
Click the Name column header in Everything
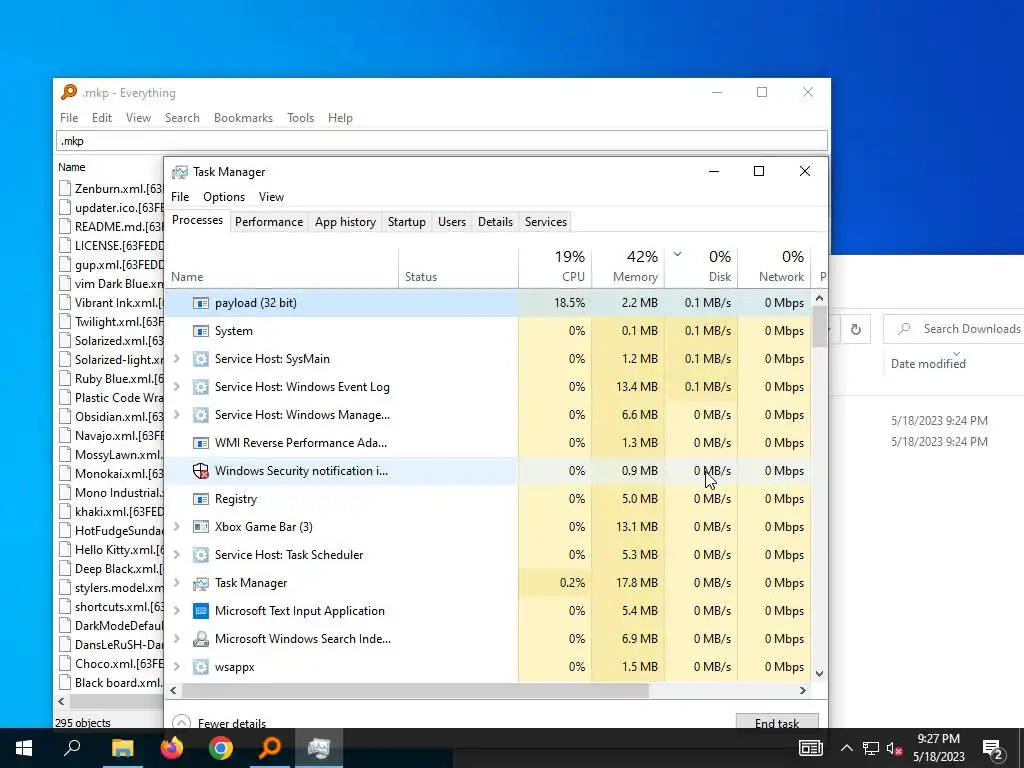(x=72, y=167)
